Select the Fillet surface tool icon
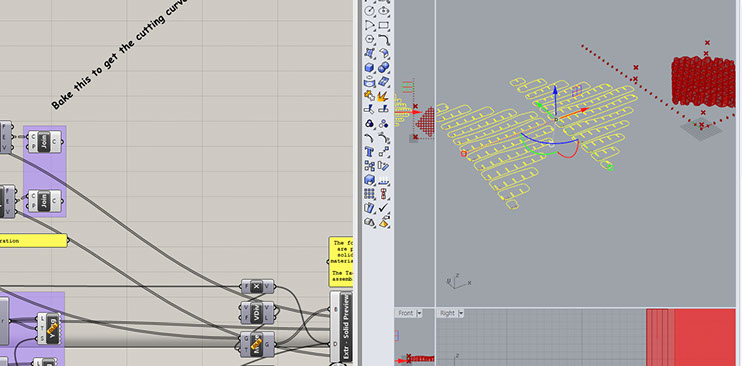742x366 pixels. [384, 53]
